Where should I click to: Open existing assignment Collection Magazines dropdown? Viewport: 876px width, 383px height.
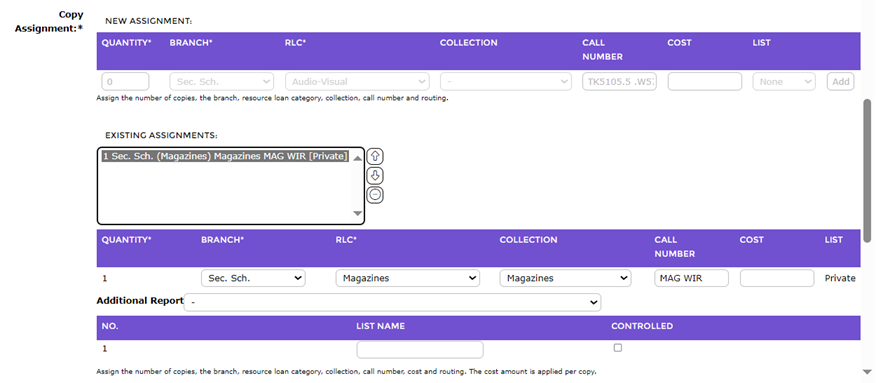pyautogui.click(x=565, y=278)
